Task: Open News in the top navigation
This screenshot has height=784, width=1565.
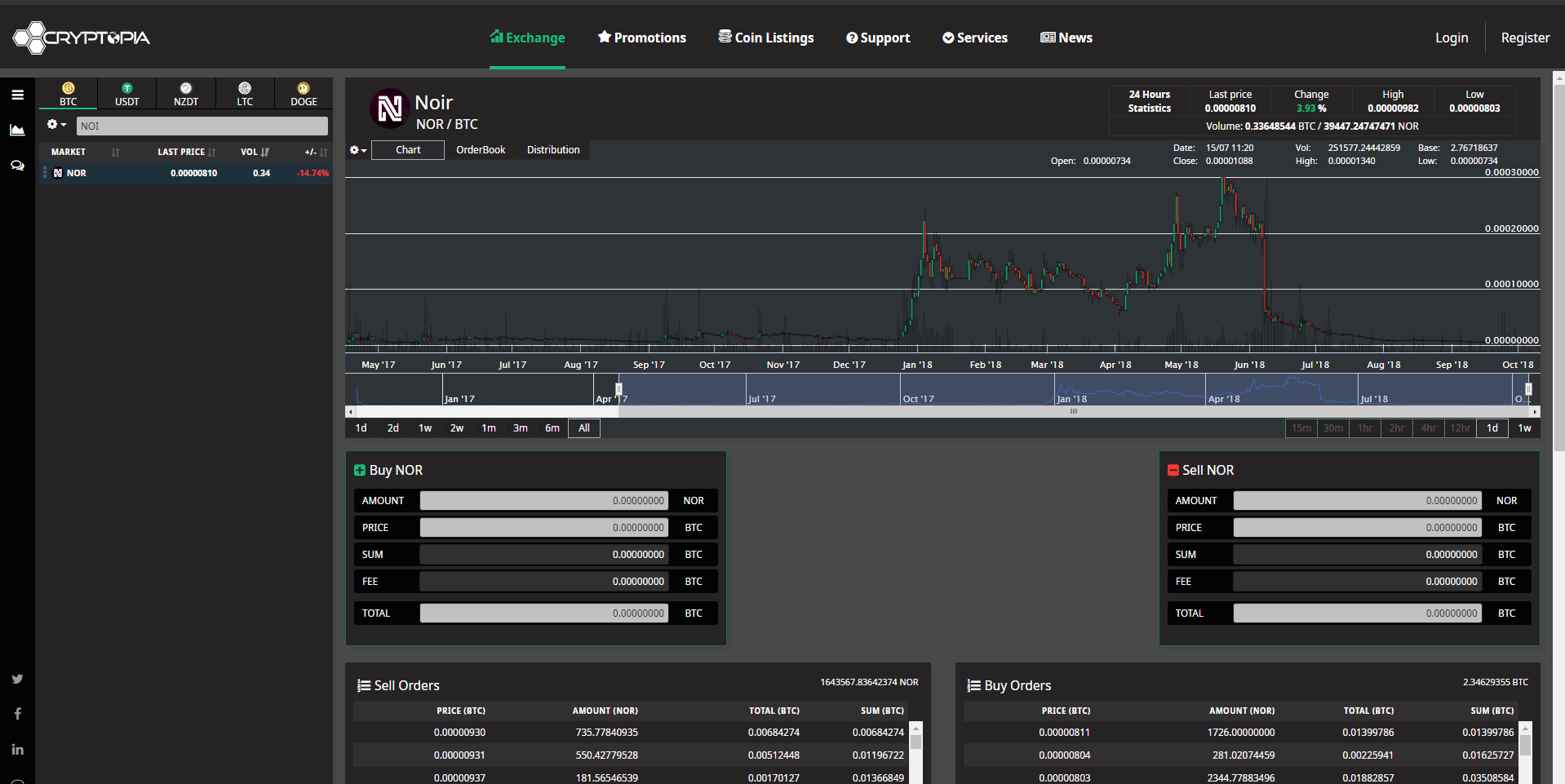Action: [x=1066, y=38]
